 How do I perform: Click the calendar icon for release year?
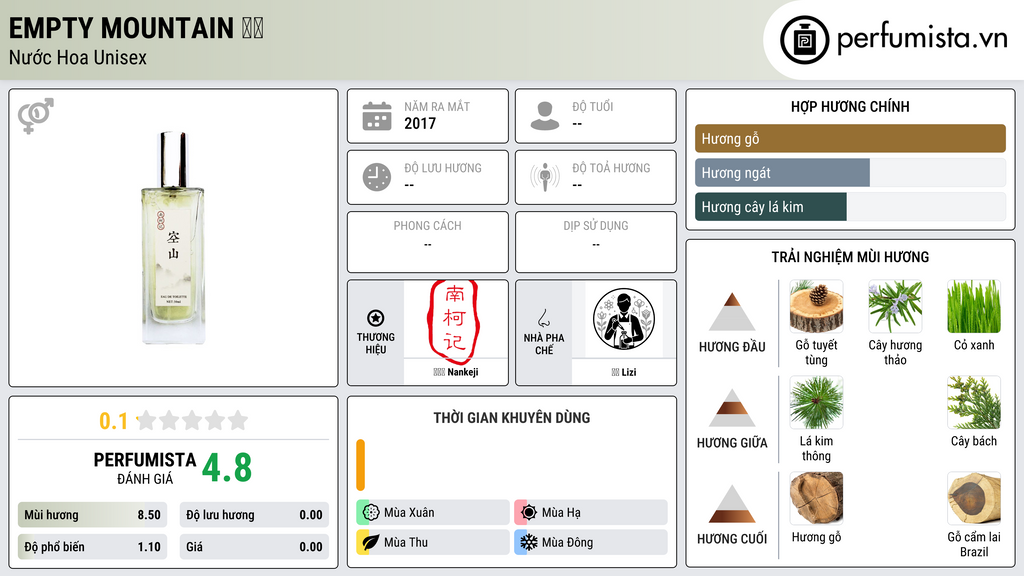[377, 116]
